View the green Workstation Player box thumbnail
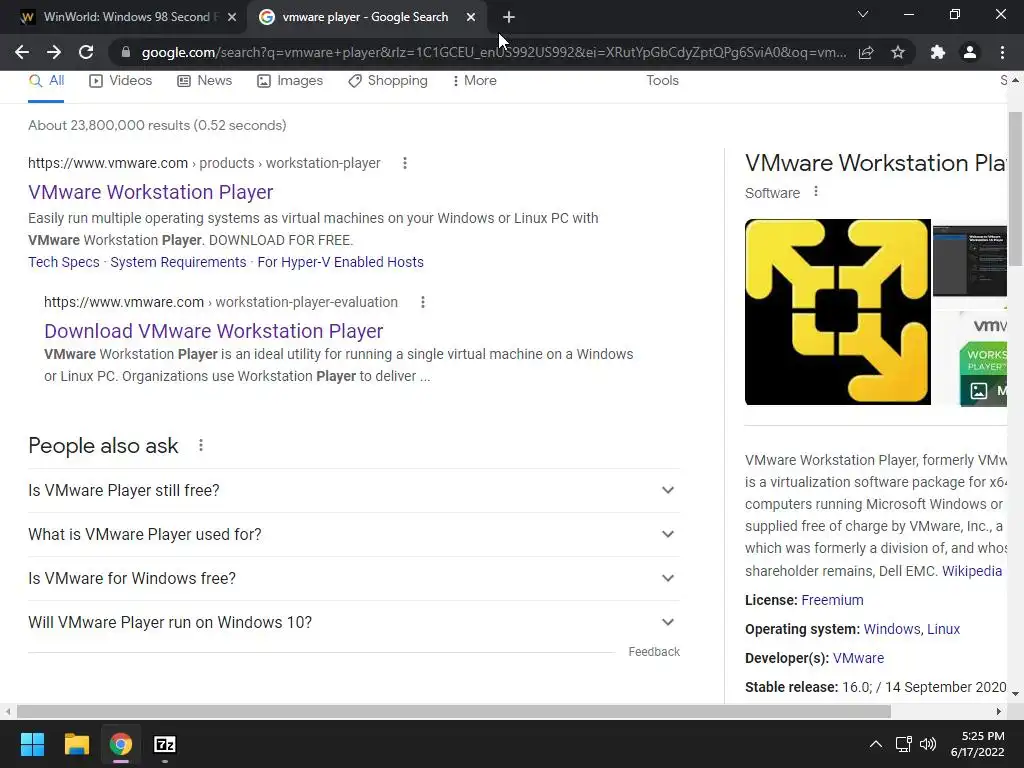 pos(984,359)
